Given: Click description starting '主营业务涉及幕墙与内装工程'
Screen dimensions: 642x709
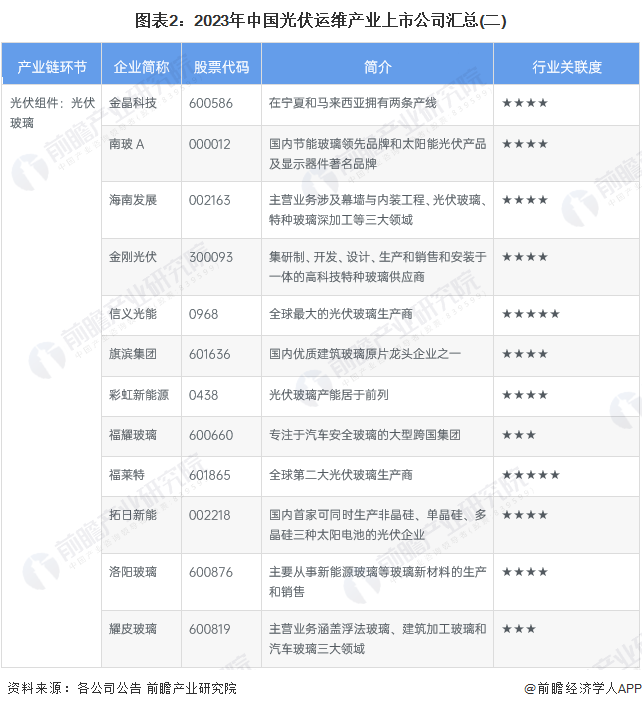Looking at the screenshot, I should (x=378, y=209).
